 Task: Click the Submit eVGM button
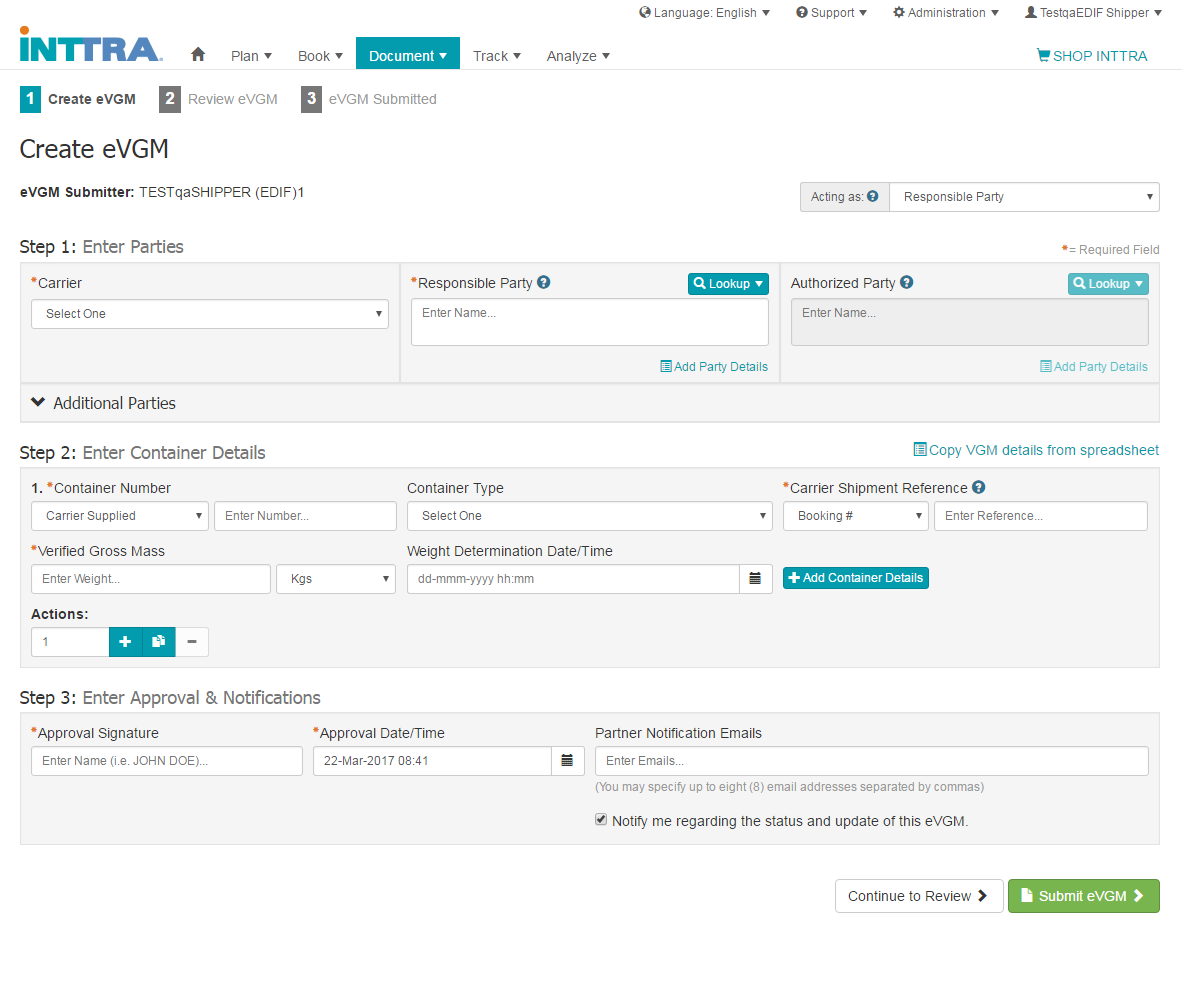[1083, 896]
